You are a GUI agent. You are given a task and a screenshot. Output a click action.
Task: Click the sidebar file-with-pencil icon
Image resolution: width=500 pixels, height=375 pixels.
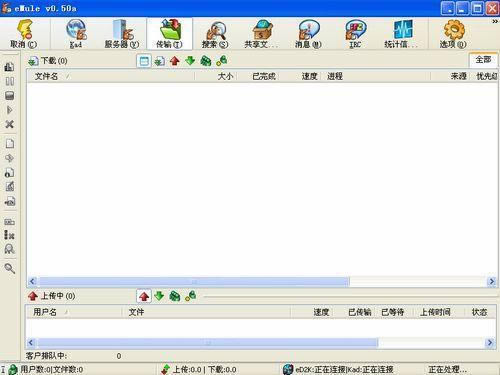click(10, 187)
